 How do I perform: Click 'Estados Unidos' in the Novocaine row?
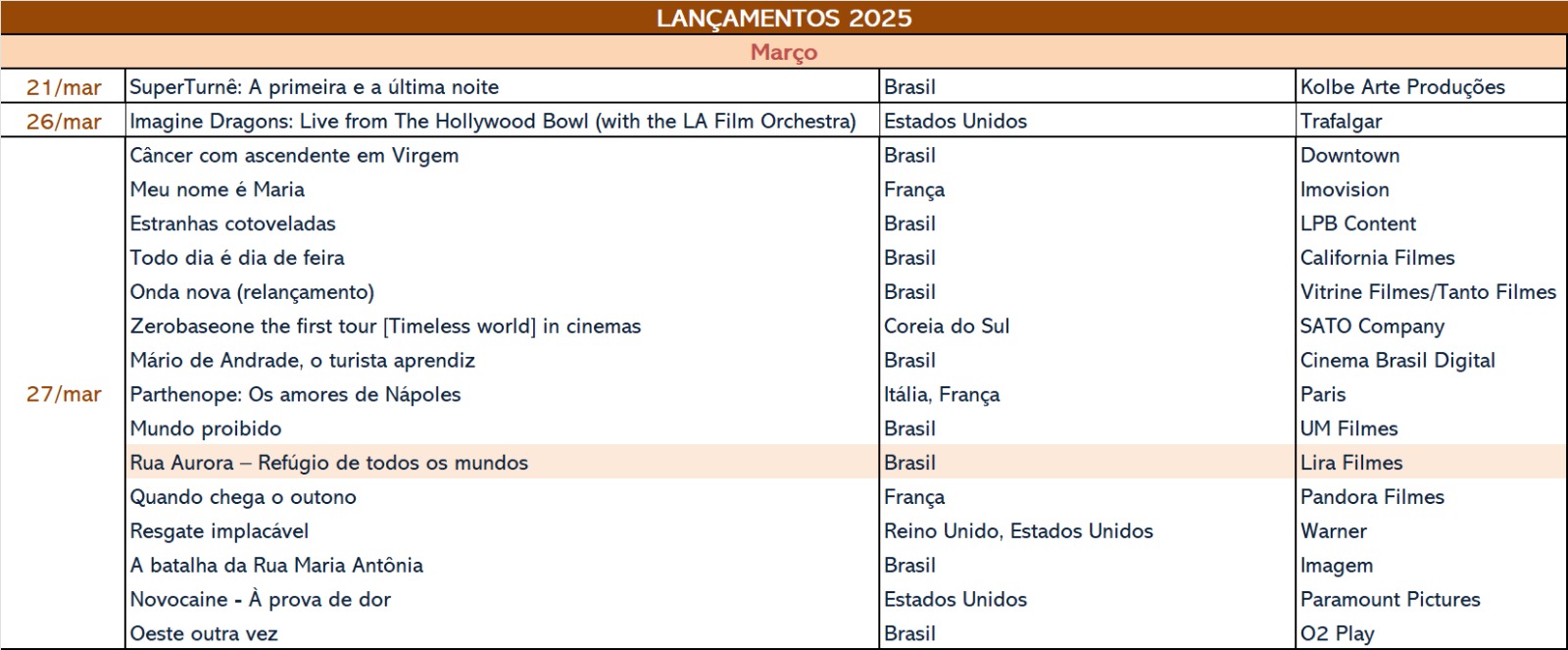click(955, 600)
